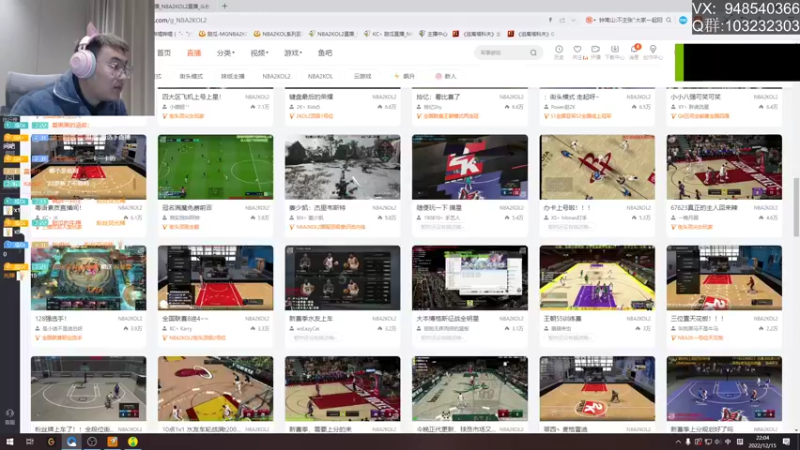Viewport: 800px width, 450px height.
Task: Open the player lineup thumbnail above 新赛季水友上车
Action: tap(342, 278)
